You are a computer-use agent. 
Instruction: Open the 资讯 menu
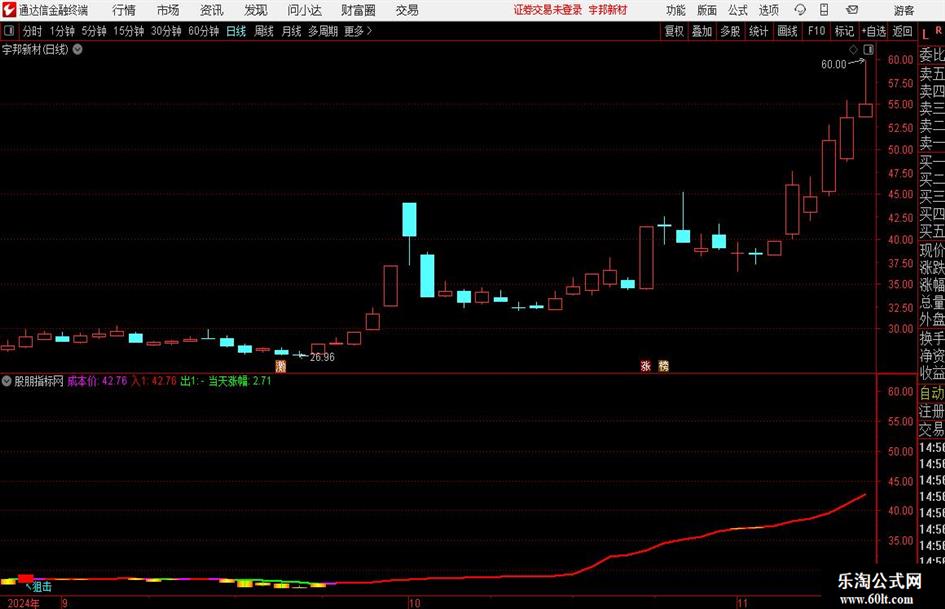pos(212,10)
